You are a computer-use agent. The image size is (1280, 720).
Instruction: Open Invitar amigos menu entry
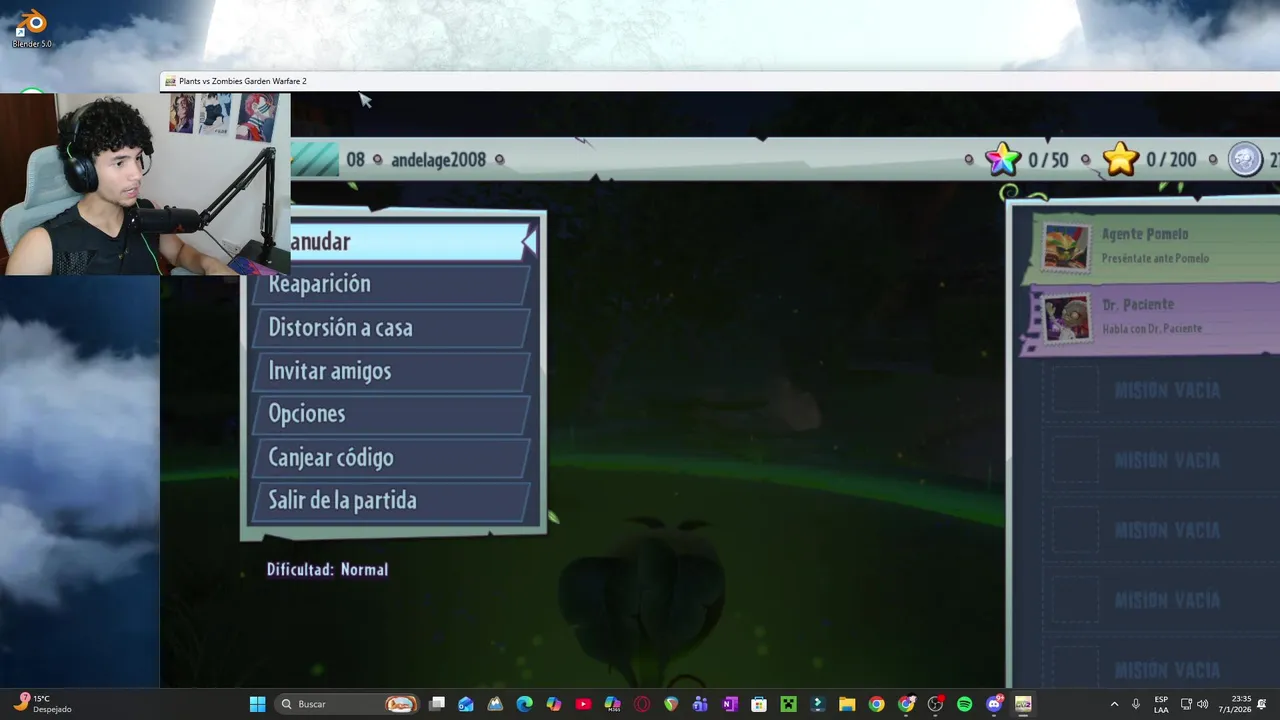[x=391, y=371]
